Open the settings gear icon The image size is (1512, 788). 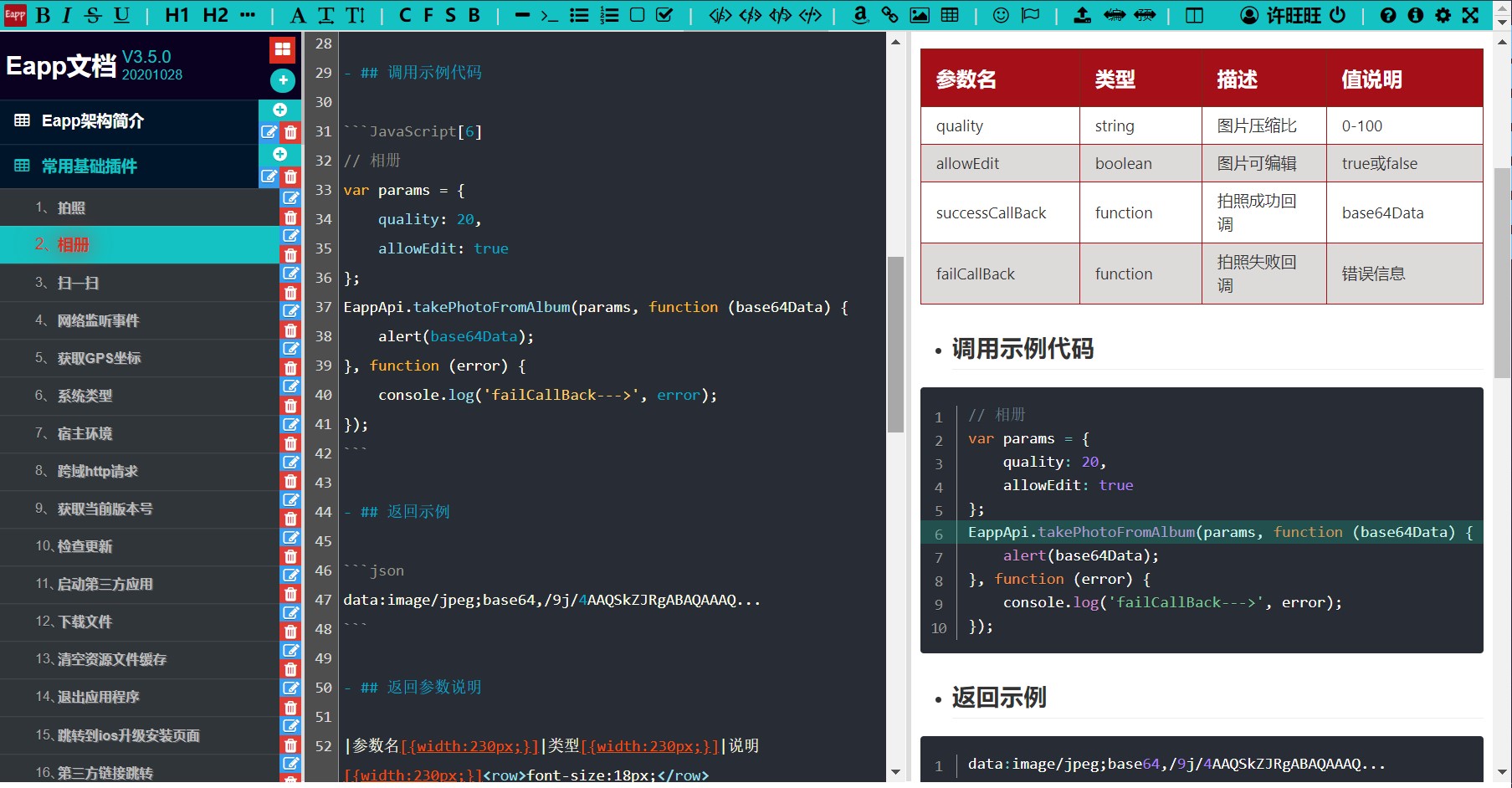tap(1443, 15)
